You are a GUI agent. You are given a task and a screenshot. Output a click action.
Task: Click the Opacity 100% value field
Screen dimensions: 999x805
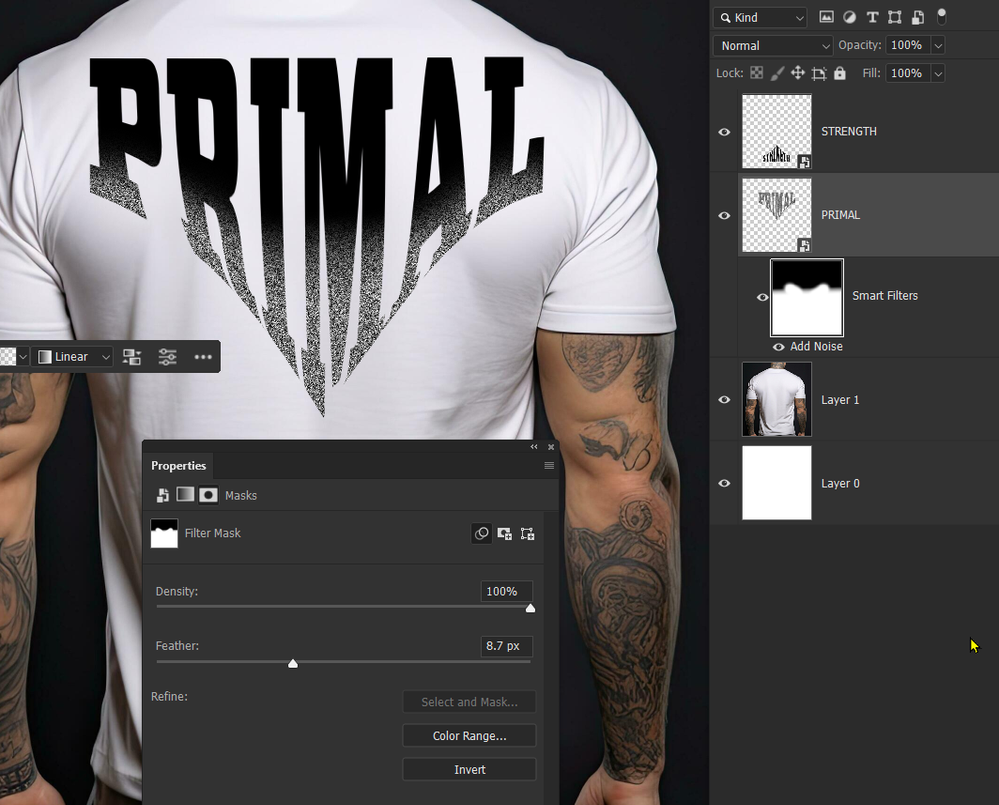pos(907,45)
